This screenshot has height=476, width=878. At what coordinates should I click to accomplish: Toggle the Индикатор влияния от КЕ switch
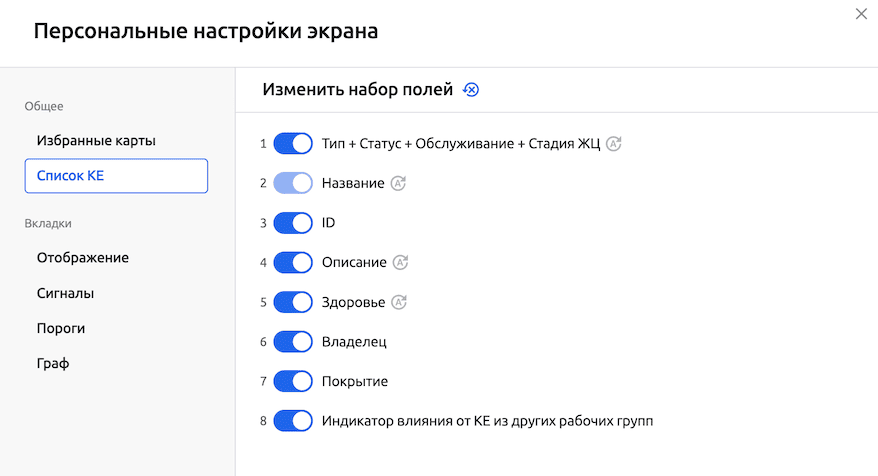click(293, 421)
